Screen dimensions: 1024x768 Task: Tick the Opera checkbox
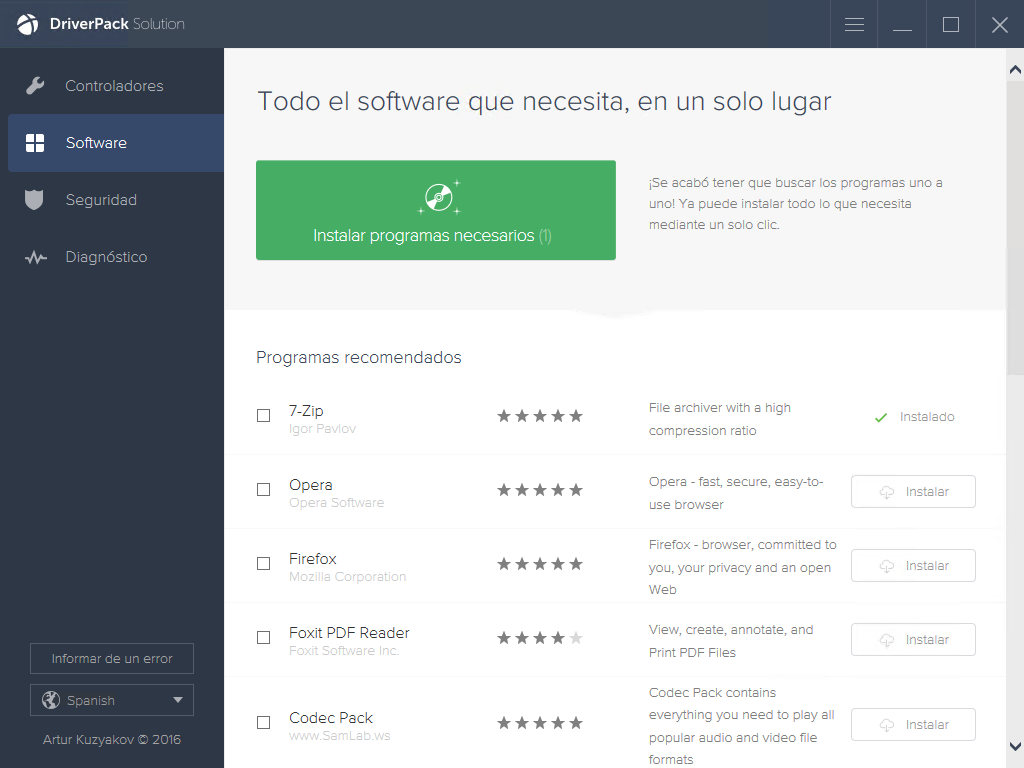(263, 489)
